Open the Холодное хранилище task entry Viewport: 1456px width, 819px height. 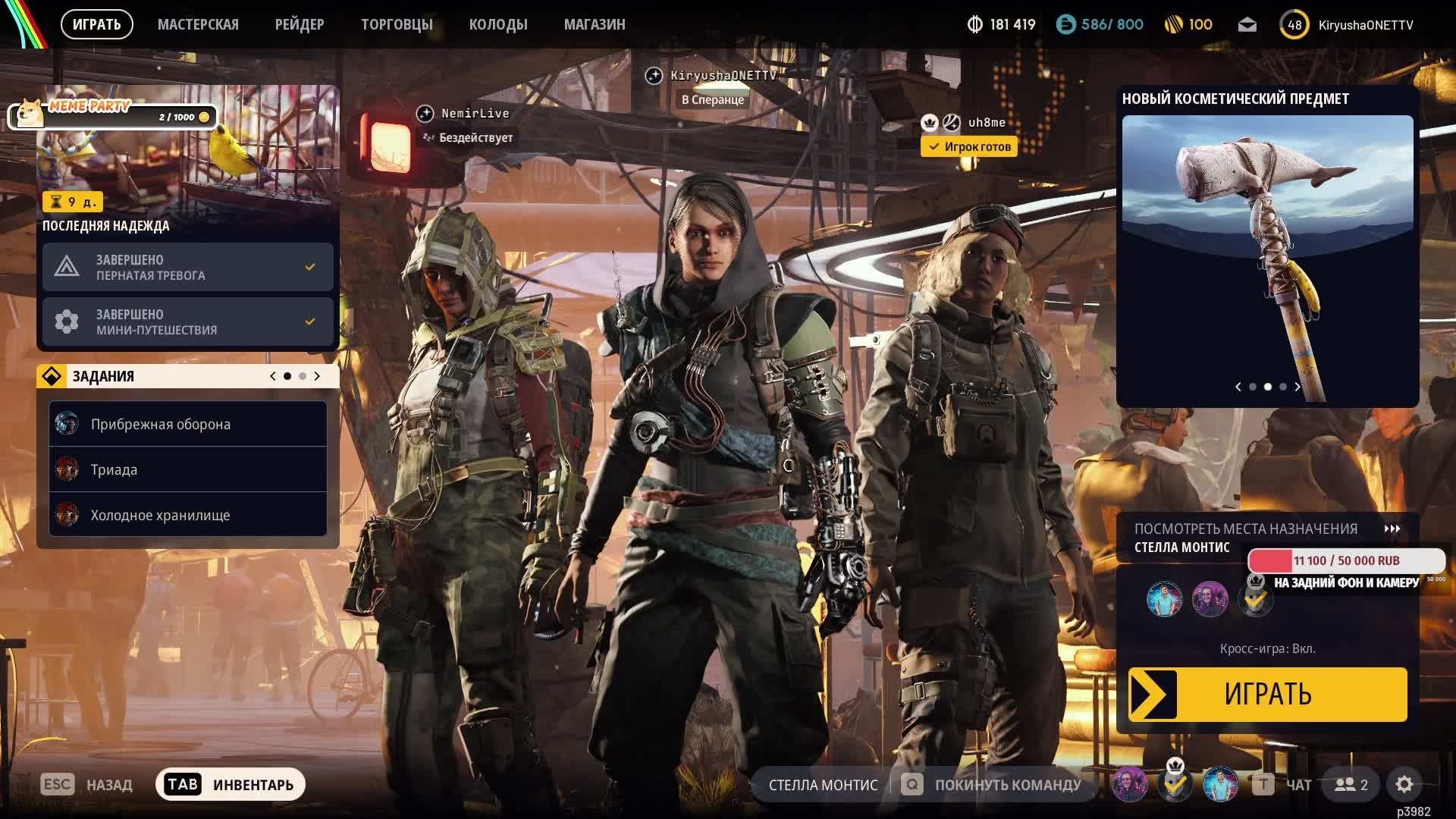coord(188,515)
